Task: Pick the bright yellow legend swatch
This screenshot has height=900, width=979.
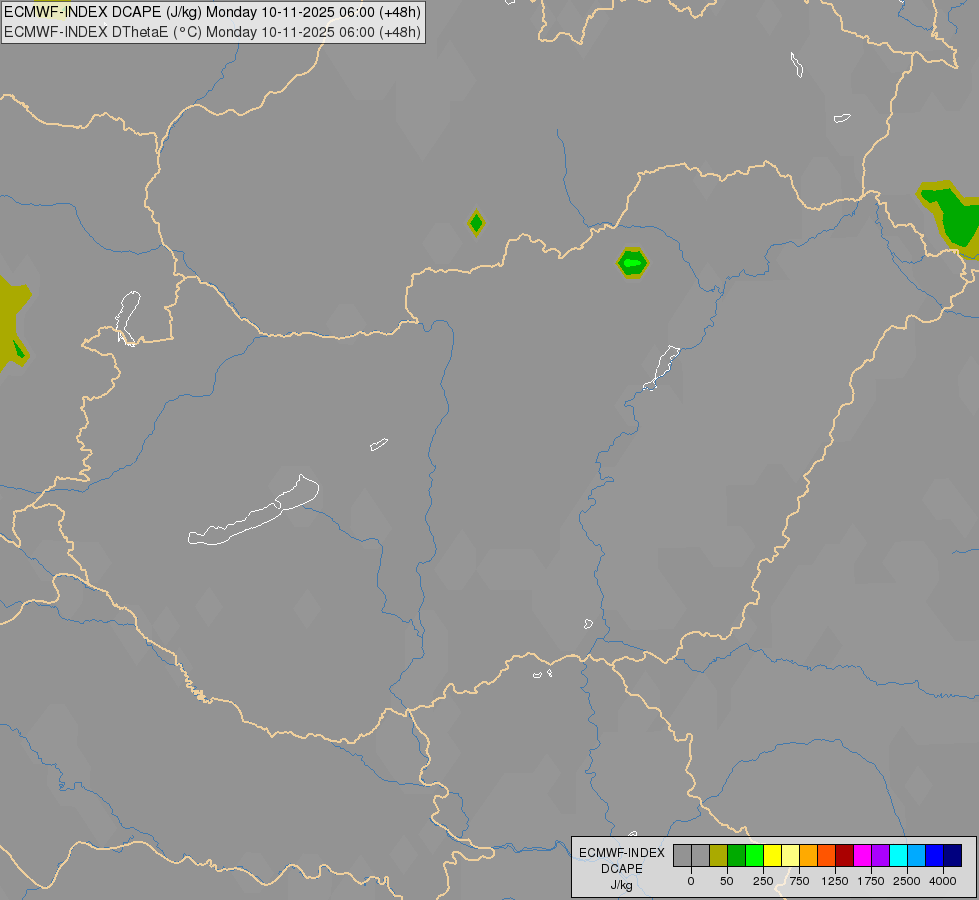Action: point(773,855)
